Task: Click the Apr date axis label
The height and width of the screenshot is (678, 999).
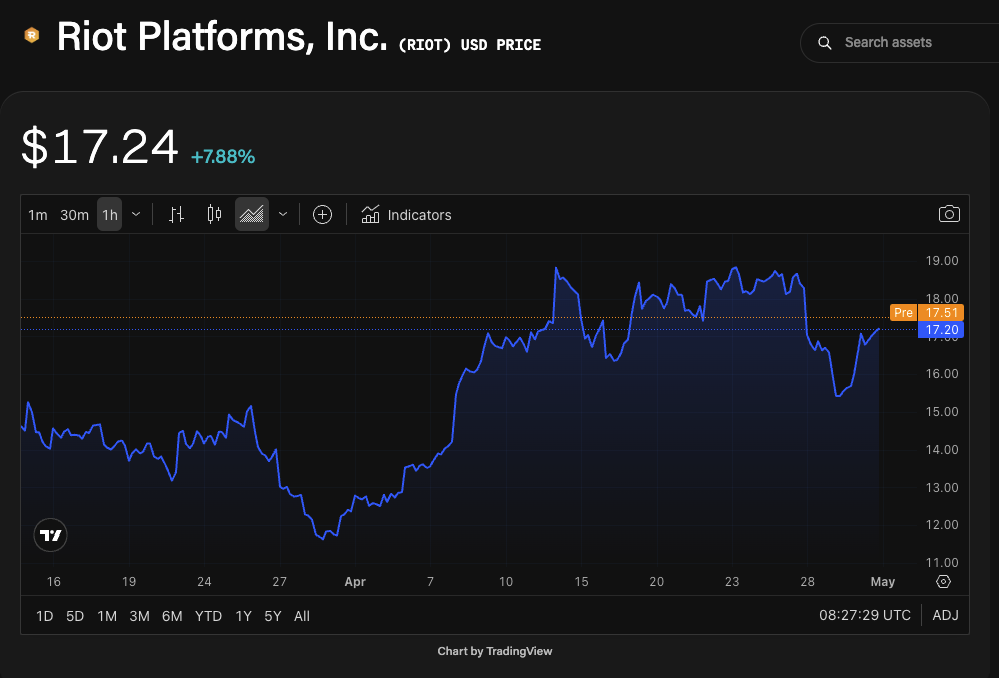Action: (355, 582)
